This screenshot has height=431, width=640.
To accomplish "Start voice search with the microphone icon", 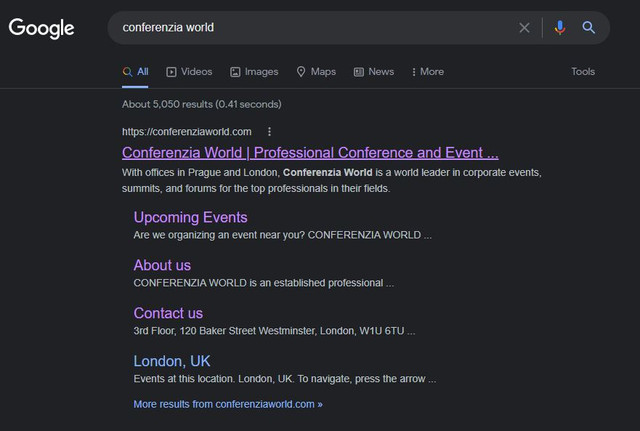I will coord(560,28).
